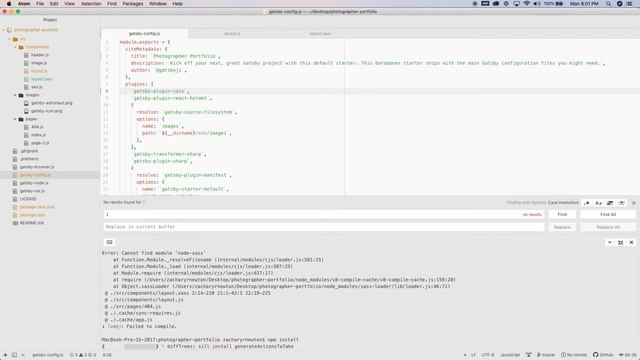Viewport: 640px width, 360px height.
Task: Open package.json in the tree
Action: (32, 215)
